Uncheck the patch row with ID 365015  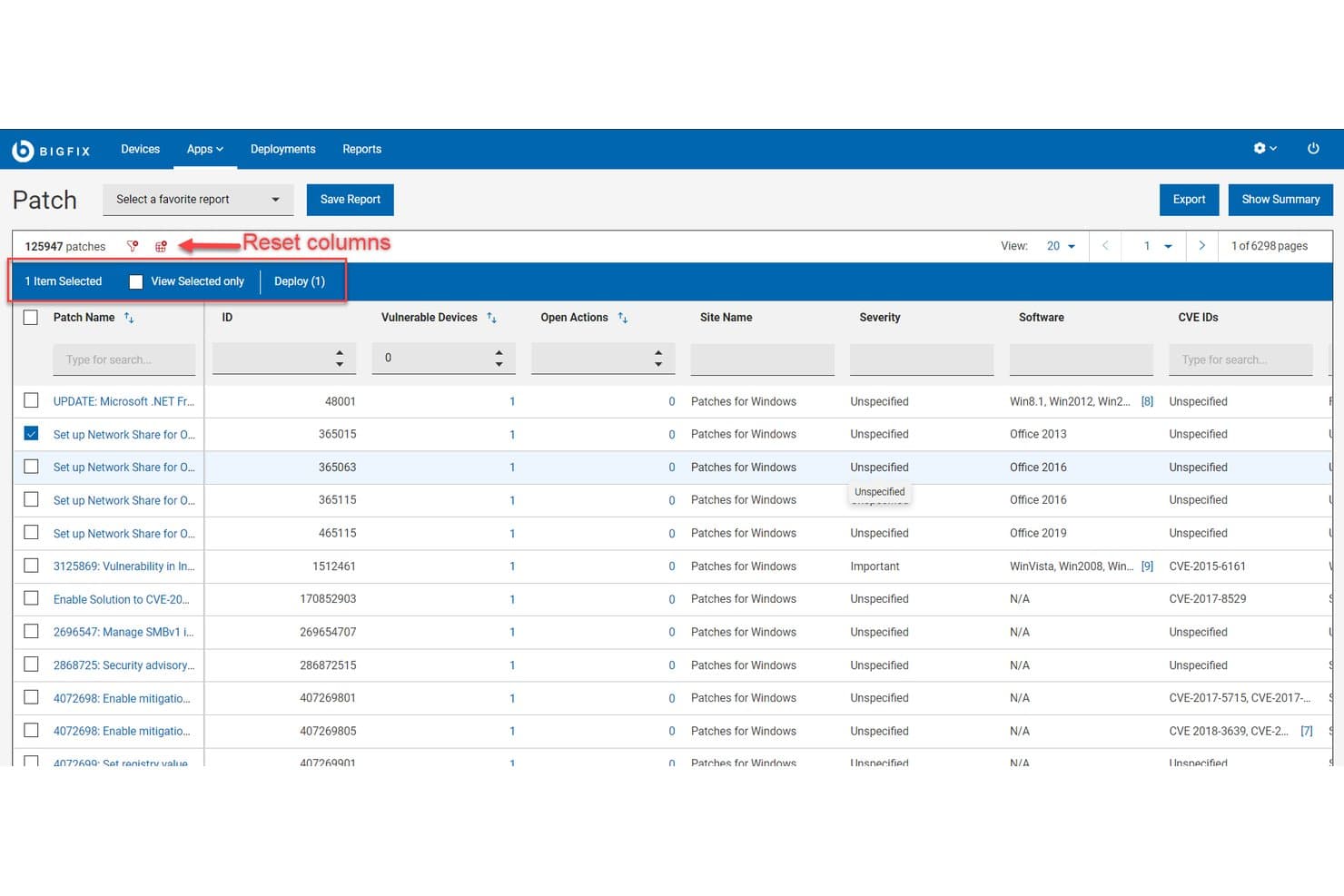(31, 434)
